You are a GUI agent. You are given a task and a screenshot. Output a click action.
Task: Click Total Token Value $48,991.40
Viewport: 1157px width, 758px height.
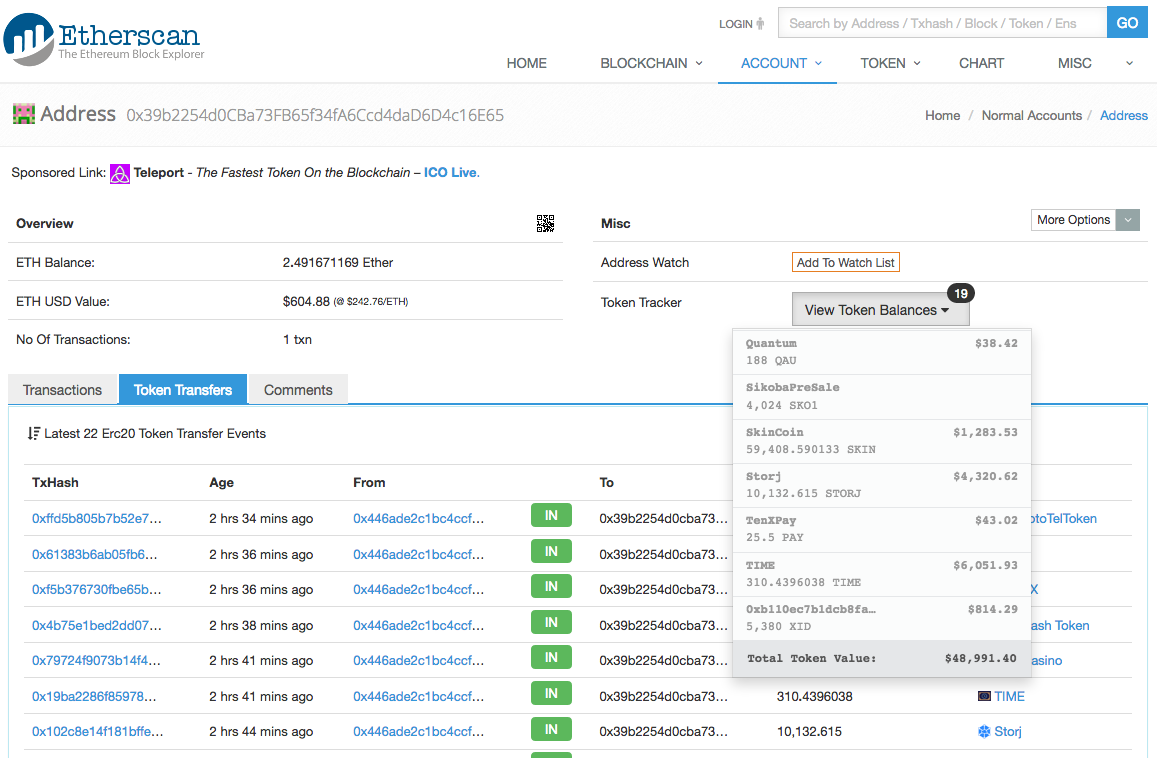[x=882, y=658]
